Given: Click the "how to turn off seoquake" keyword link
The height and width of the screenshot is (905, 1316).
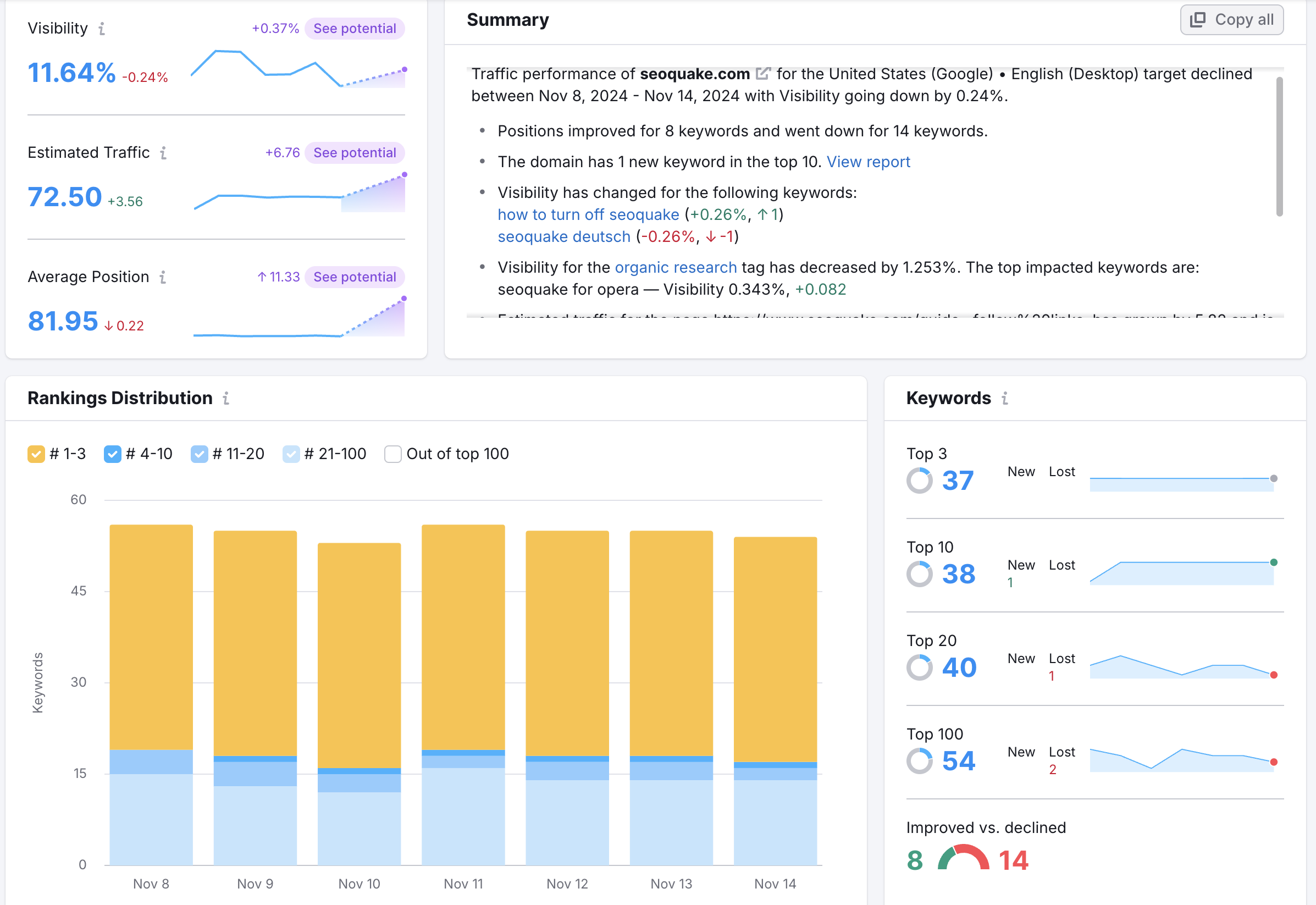Looking at the screenshot, I should [x=588, y=214].
